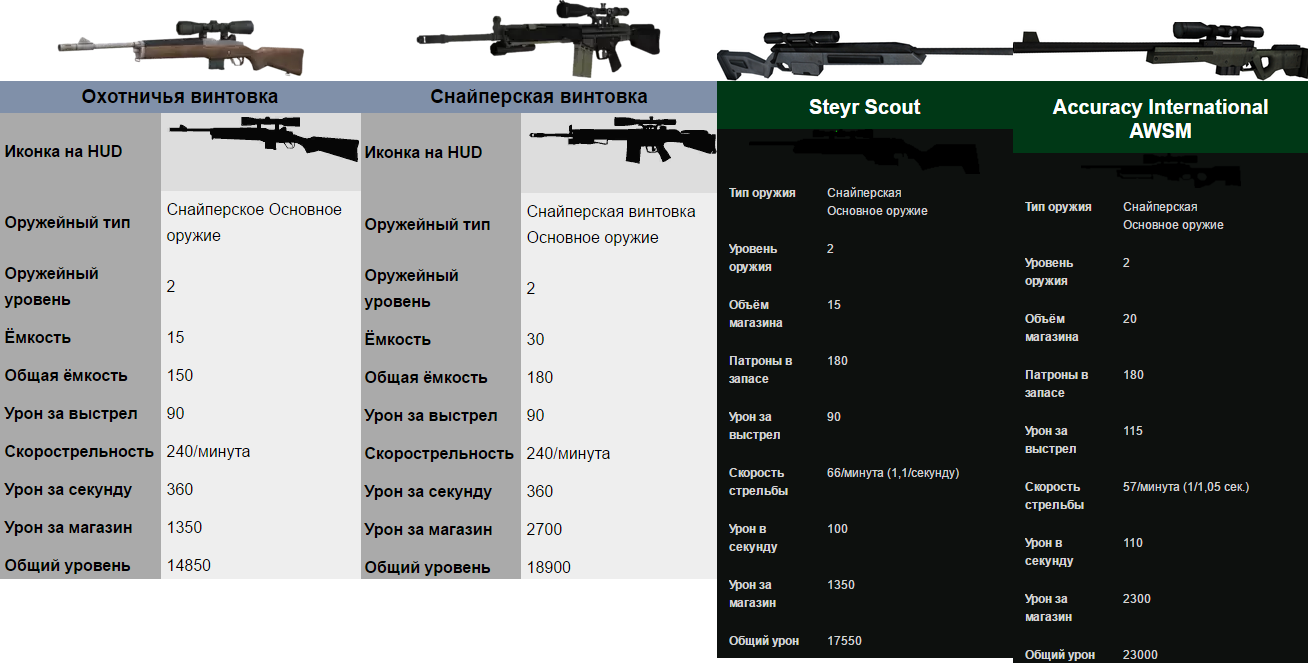Click the black sniper rifle render above Снайперская винтовка

(540, 40)
